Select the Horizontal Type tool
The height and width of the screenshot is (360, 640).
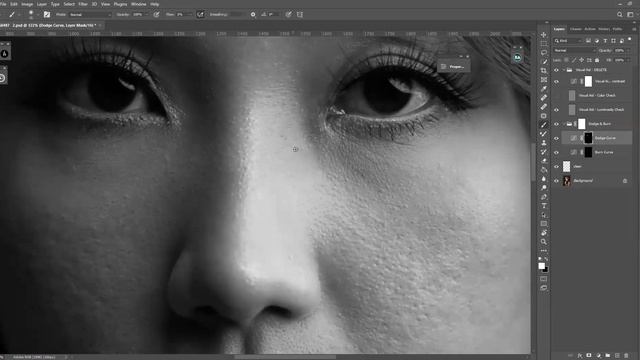544,205
